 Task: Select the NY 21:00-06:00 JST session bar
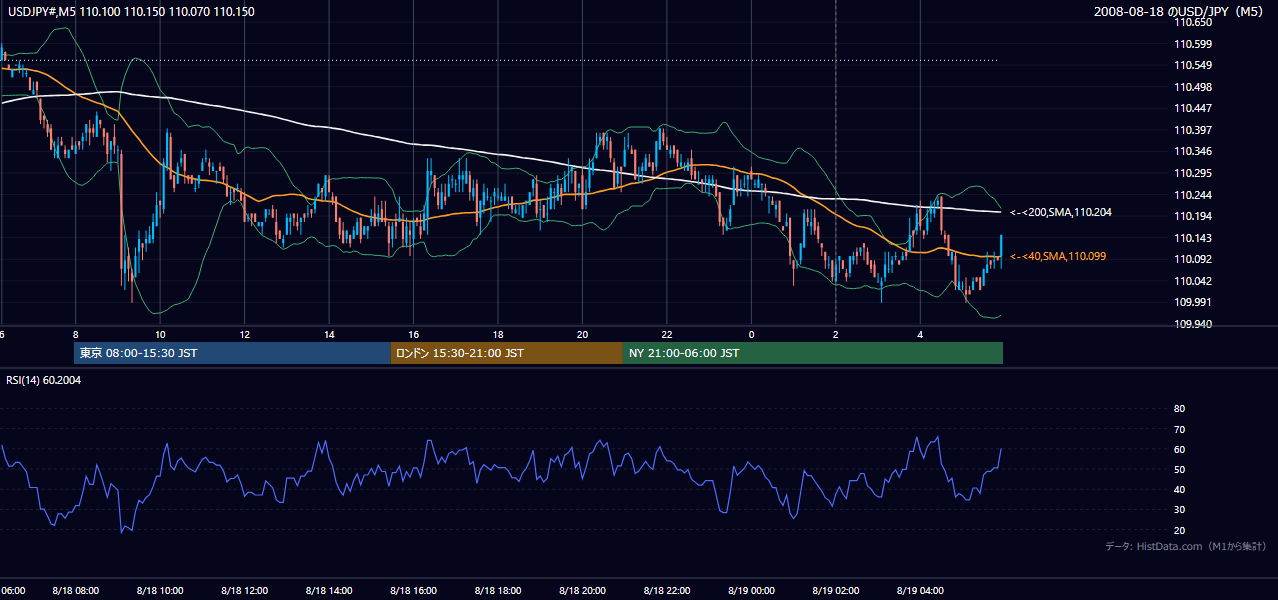click(x=813, y=353)
